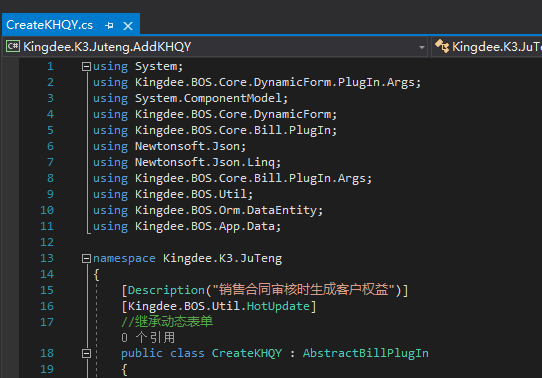Click the opening brace on line 14
Screen dimensions: 542x378
[x=96, y=275]
